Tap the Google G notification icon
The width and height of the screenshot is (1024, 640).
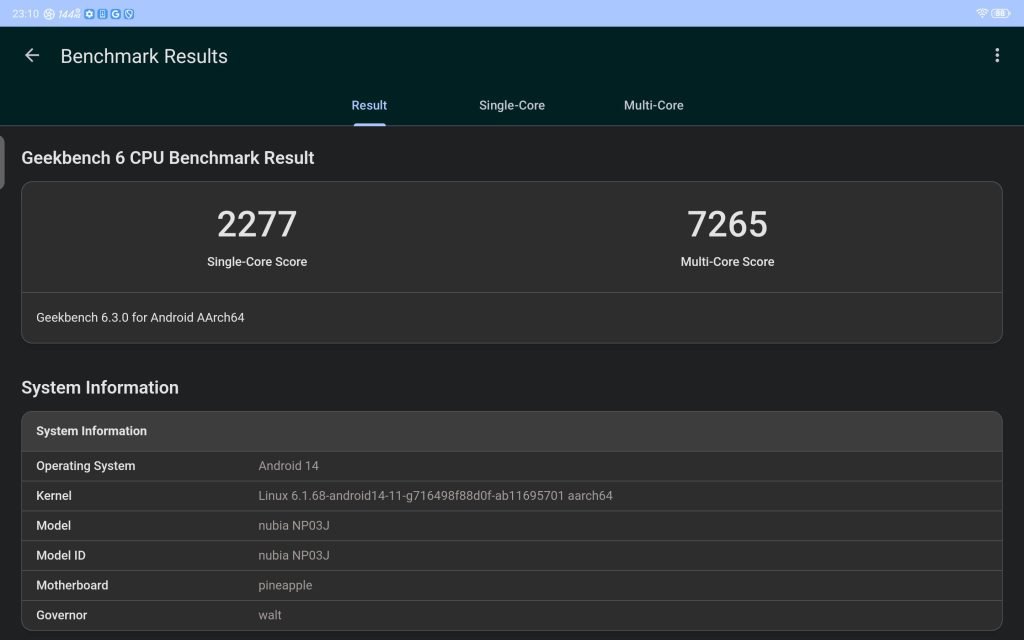point(116,14)
